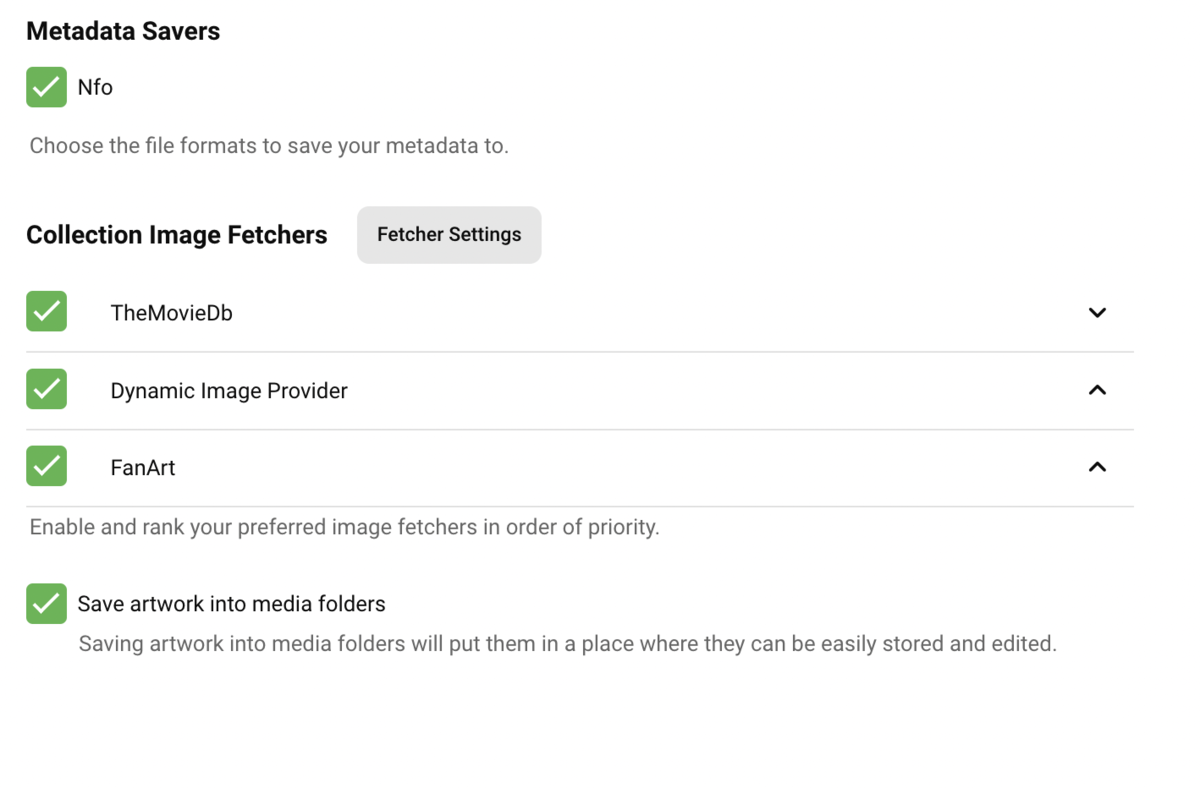Click the Nfo label text
The height and width of the screenshot is (788, 1200).
[x=95, y=88]
